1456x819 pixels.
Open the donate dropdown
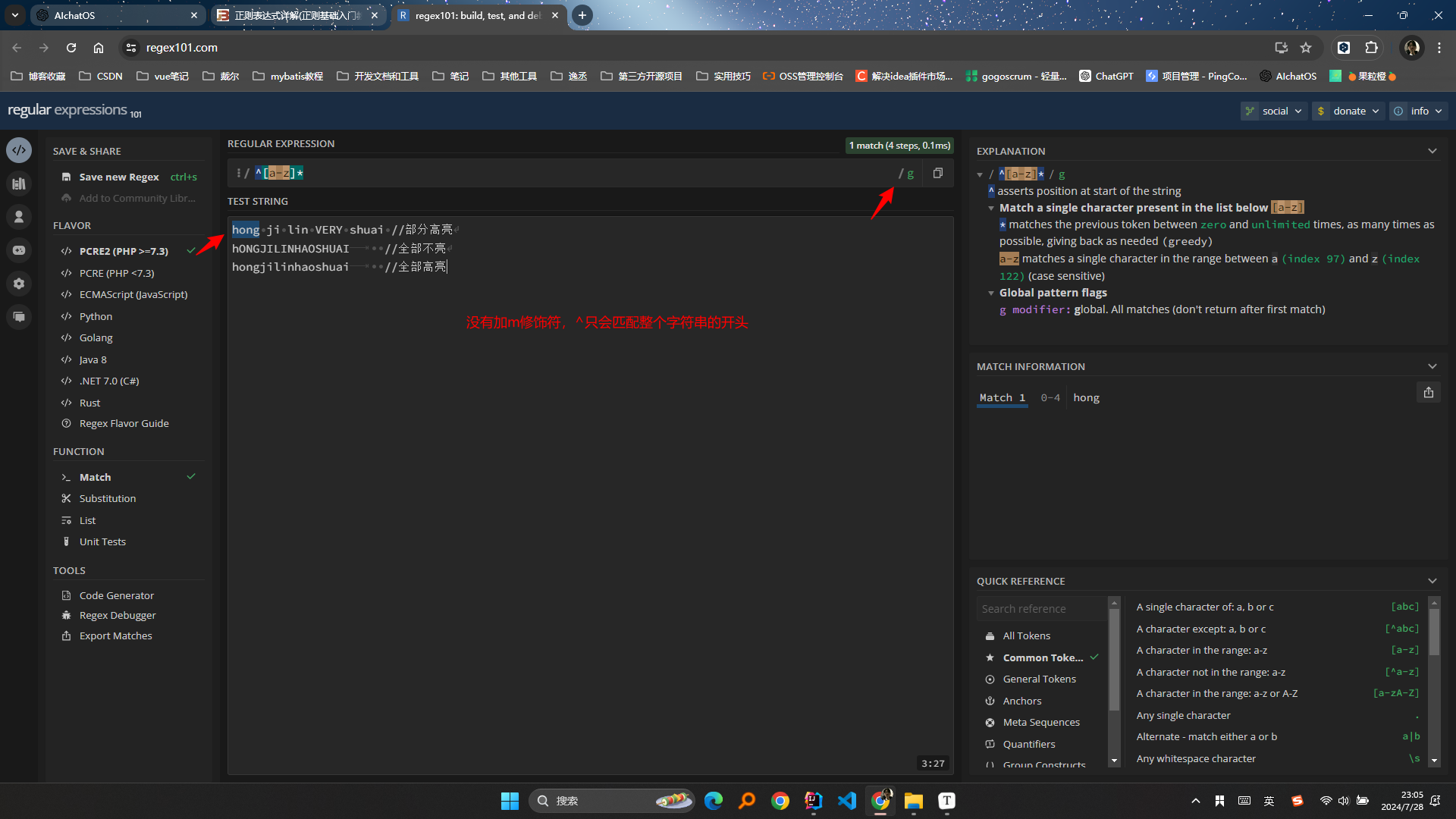1348,111
